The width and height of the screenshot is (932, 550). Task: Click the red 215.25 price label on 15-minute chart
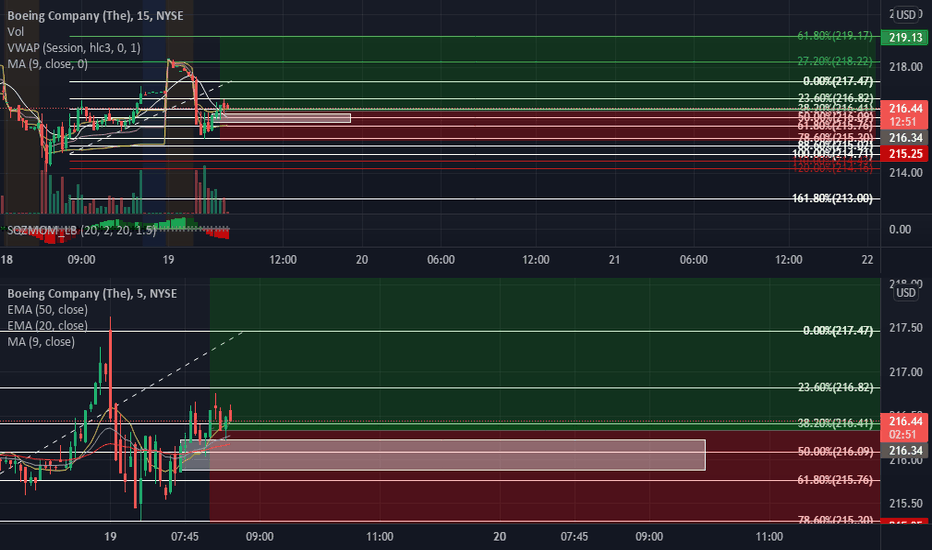click(904, 153)
